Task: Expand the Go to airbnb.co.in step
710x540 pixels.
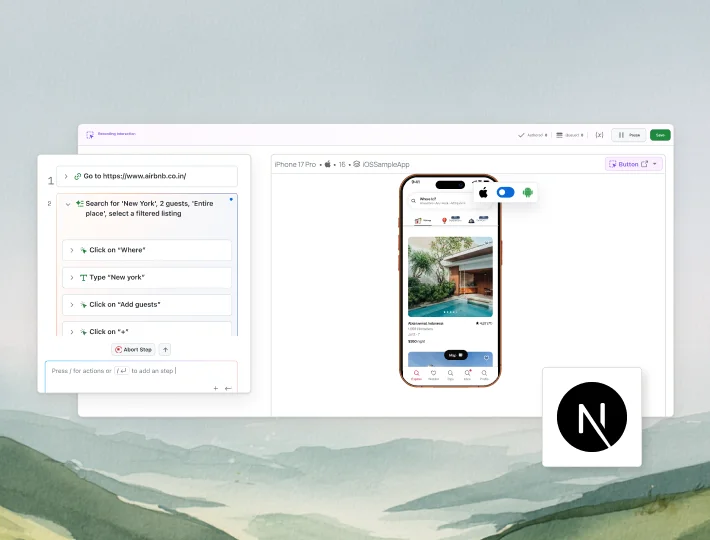Action: [66, 176]
